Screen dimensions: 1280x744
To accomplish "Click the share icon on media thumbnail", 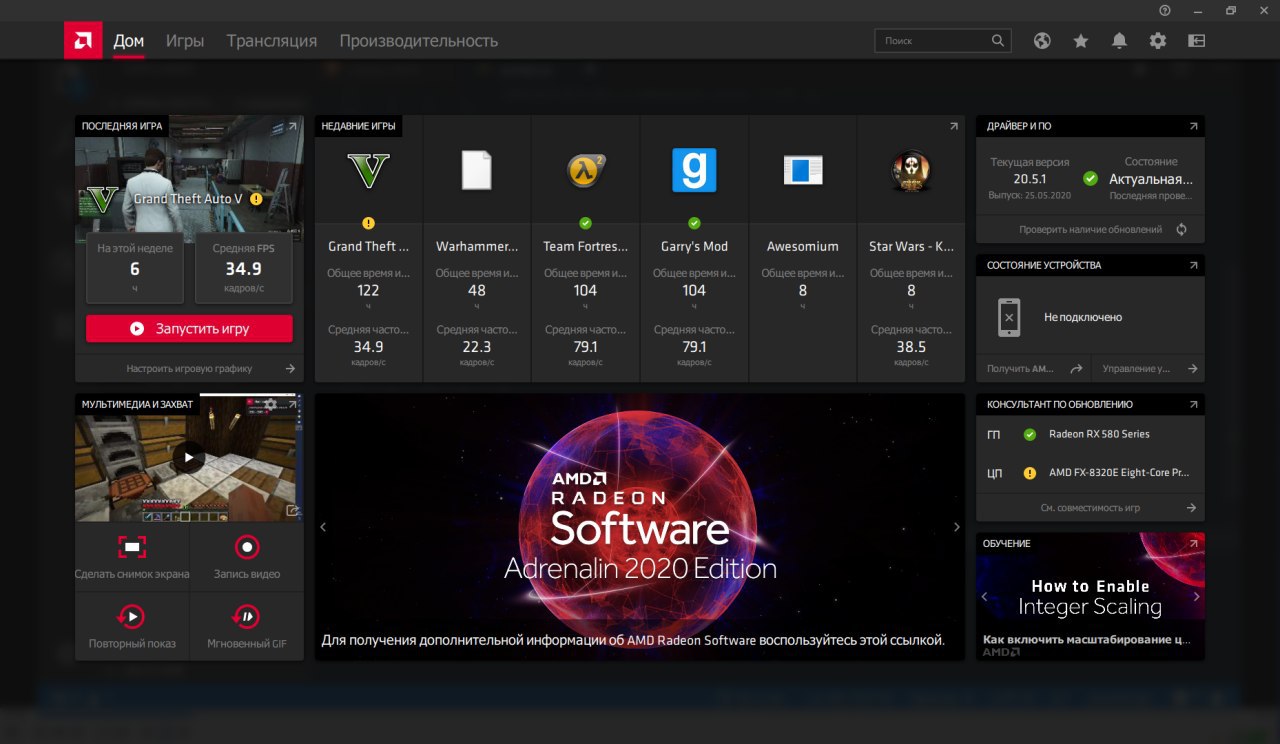I will (292, 510).
